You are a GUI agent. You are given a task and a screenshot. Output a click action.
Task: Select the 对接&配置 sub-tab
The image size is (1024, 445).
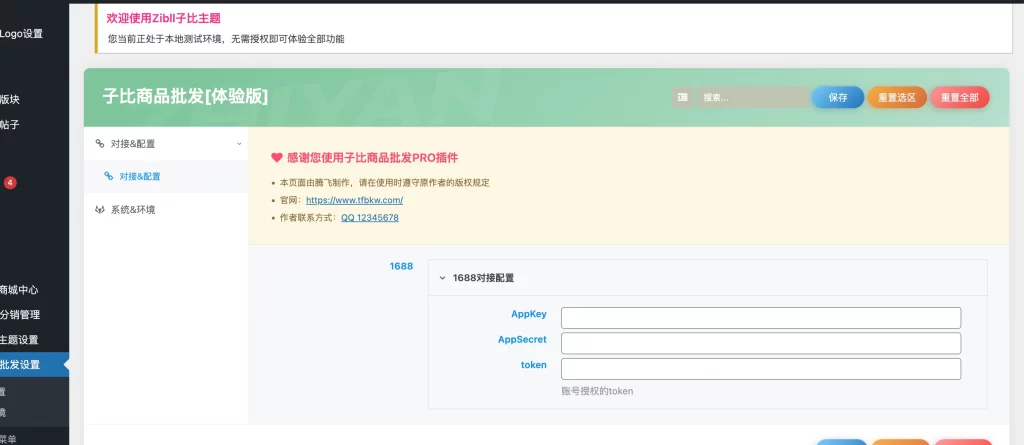(x=166, y=176)
